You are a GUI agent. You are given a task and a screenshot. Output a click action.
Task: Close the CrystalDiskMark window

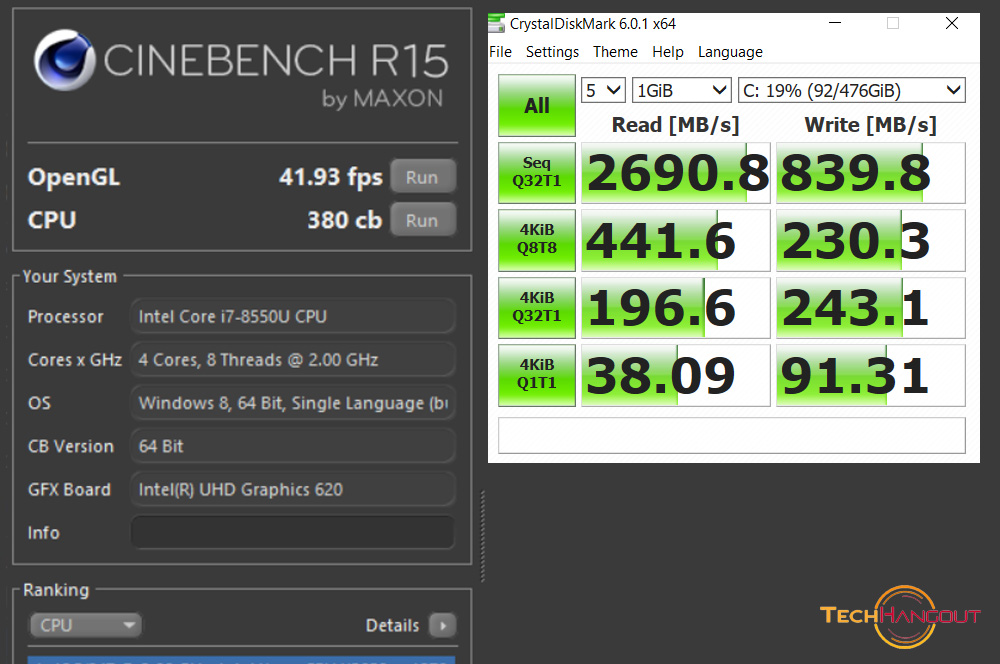952,23
